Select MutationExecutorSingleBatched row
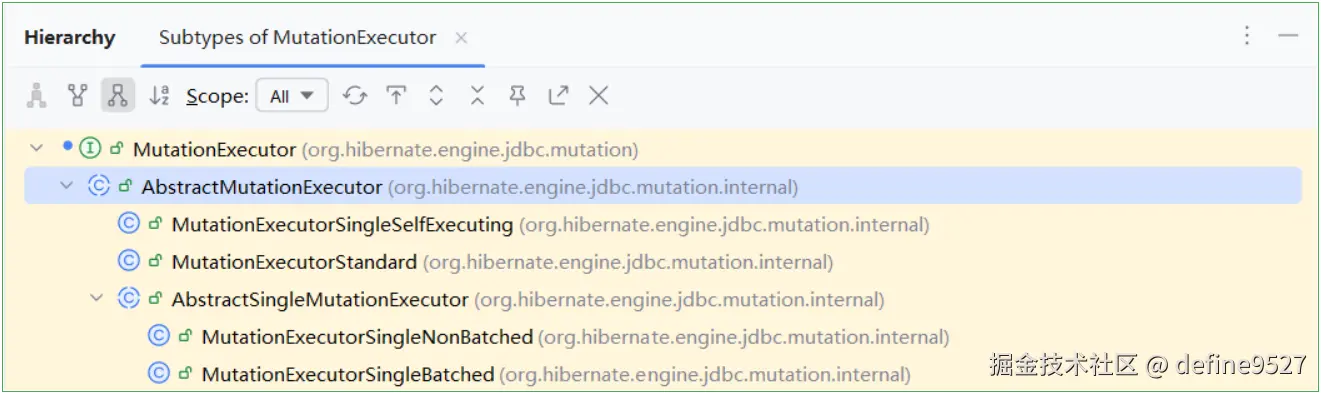This screenshot has height=393, width=1321. (x=663, y=374)
